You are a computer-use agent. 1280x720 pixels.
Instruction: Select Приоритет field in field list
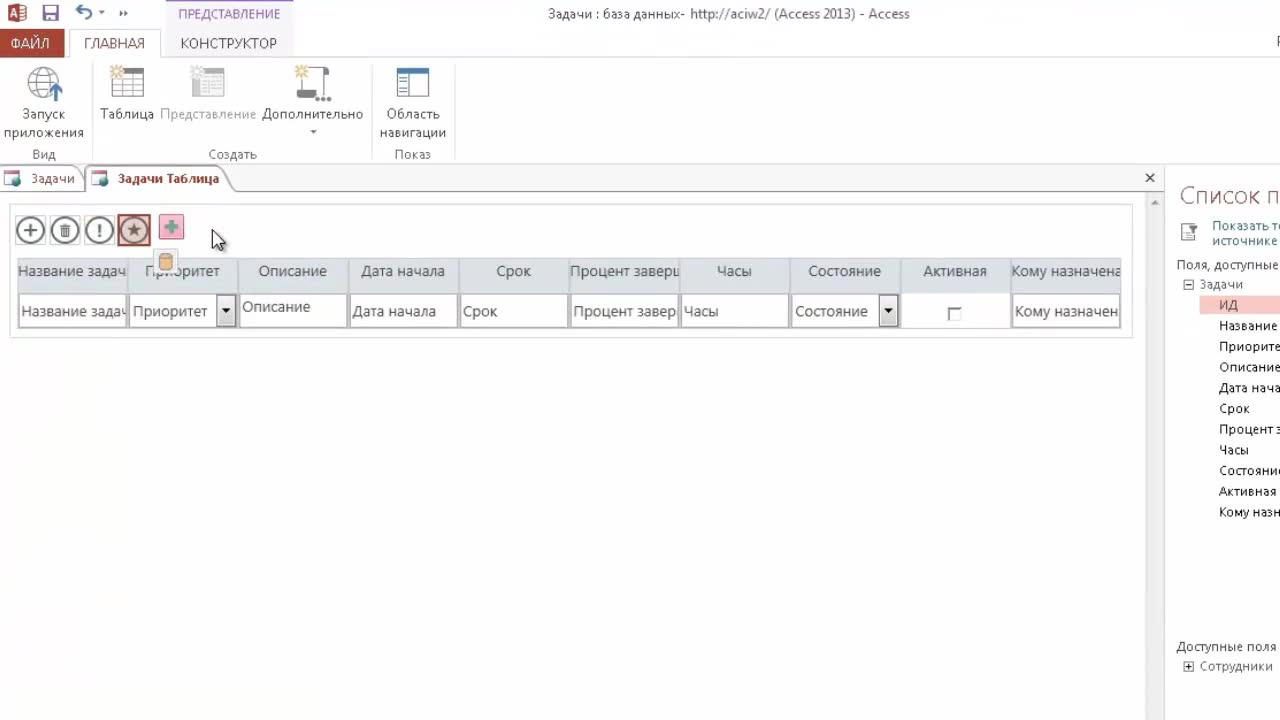point(1249,347)
